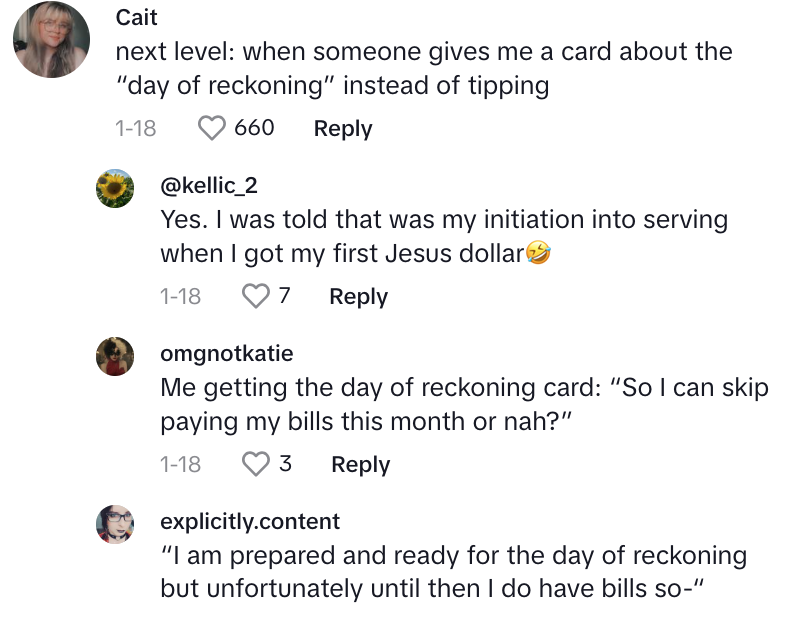Like Cait's comment with the heart icon
This screenshot has width=786, height=618.
(x=212, y=128)
